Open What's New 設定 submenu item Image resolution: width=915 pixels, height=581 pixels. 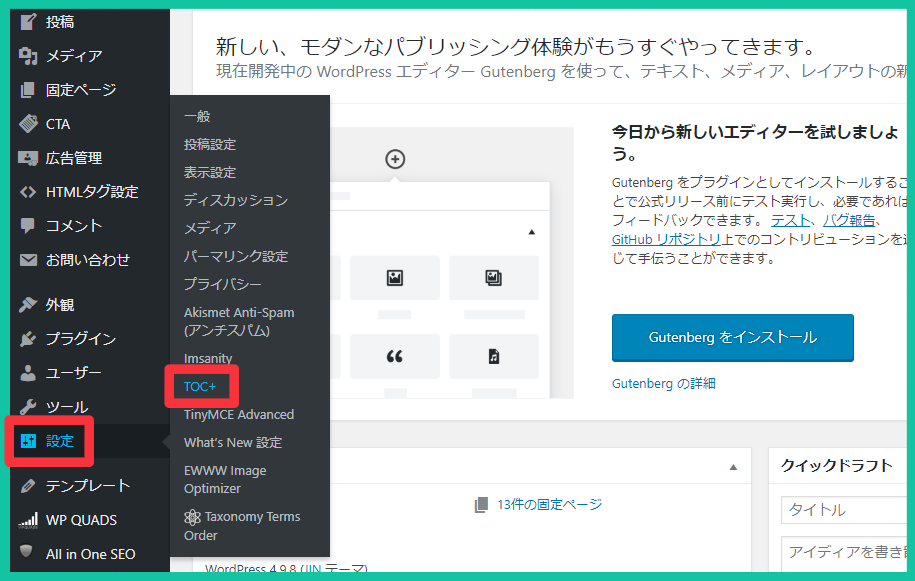pos(233,442)
